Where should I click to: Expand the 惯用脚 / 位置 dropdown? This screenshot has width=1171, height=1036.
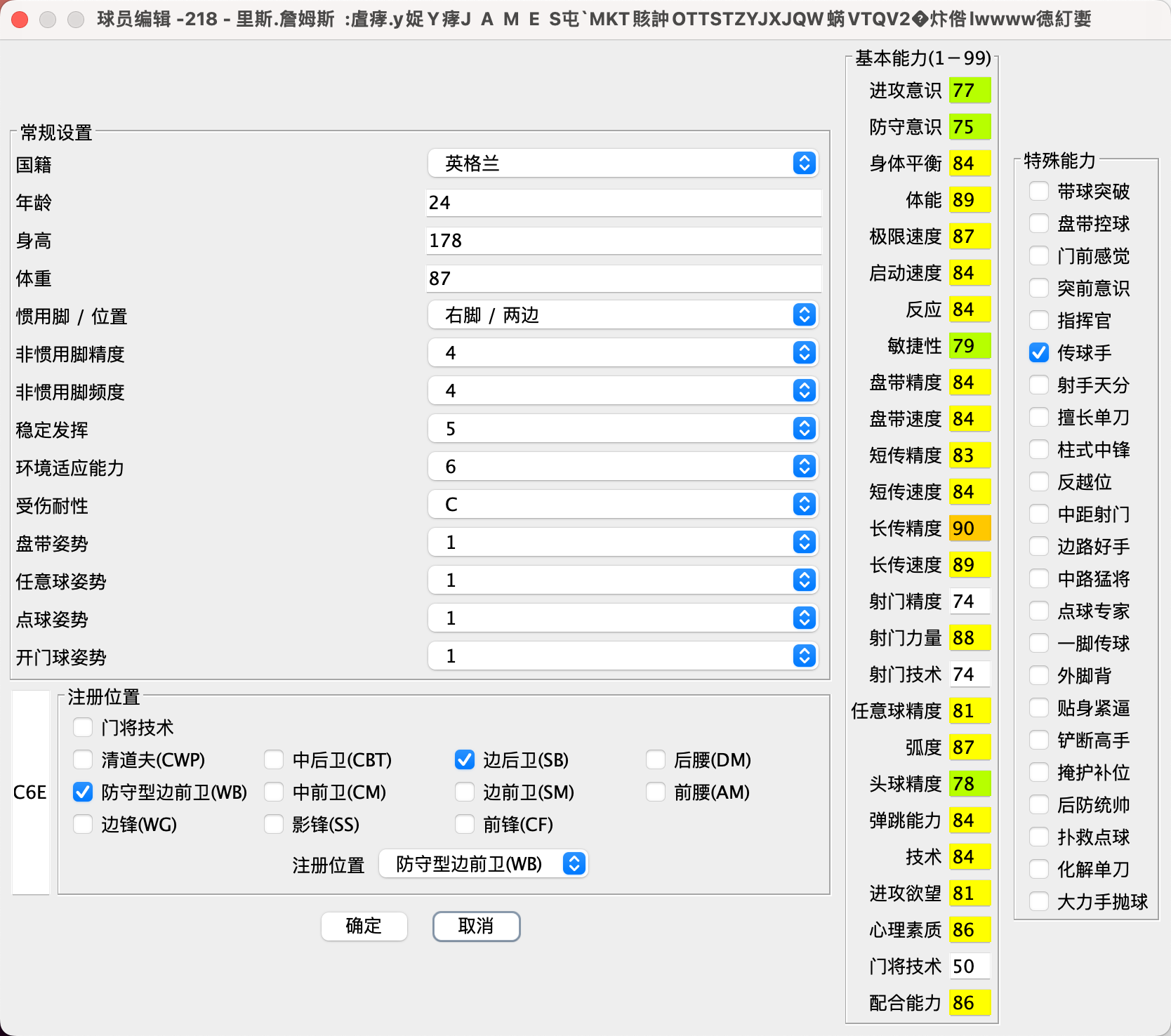(623, 315)
